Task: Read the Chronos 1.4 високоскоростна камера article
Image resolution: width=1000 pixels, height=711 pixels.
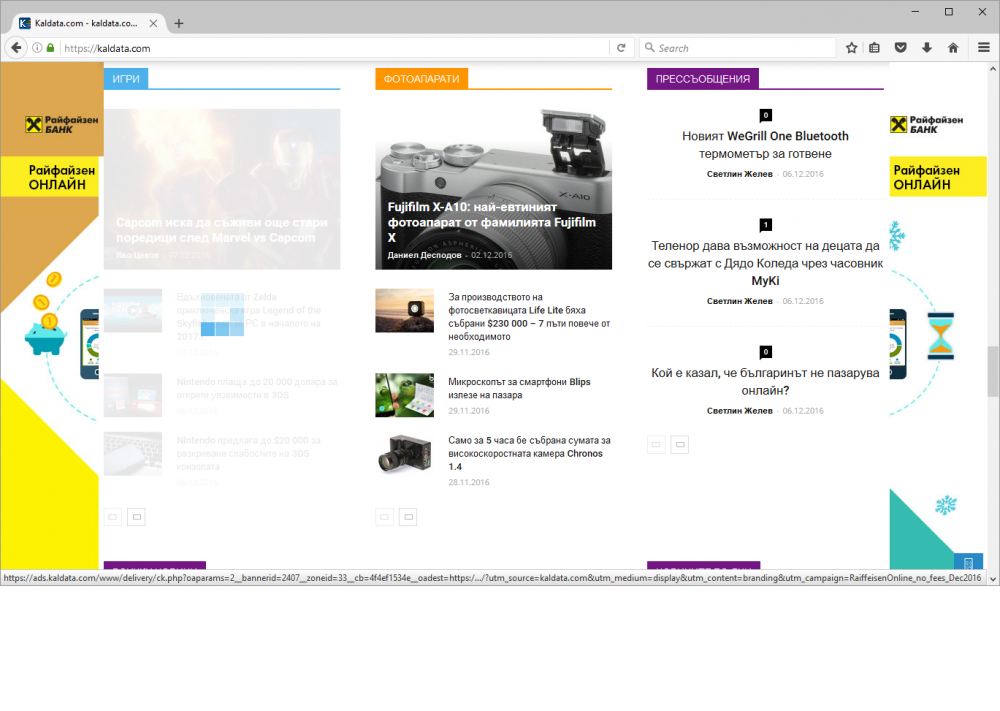Action: [x=529, y=453]
